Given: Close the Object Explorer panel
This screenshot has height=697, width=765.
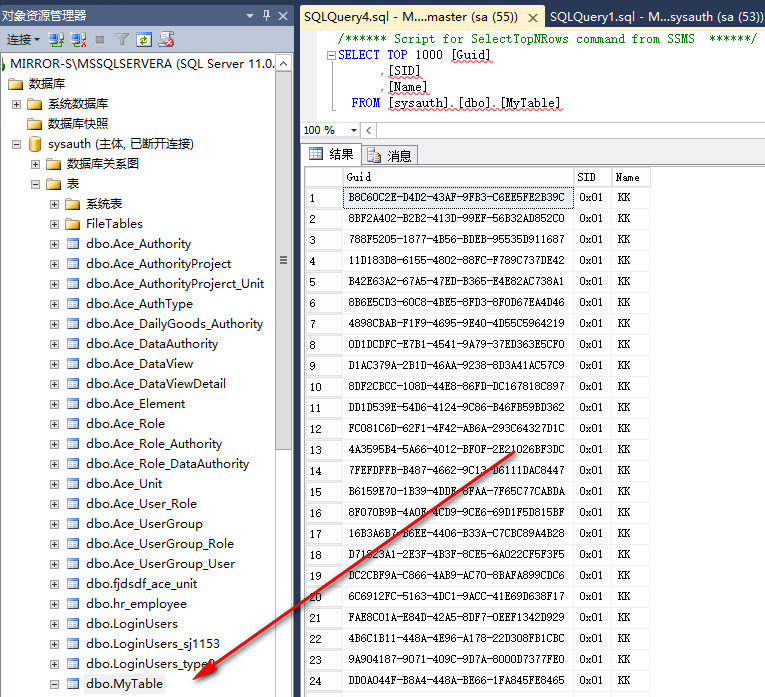Looking at the screenshot, I should [x=283, y=16].
